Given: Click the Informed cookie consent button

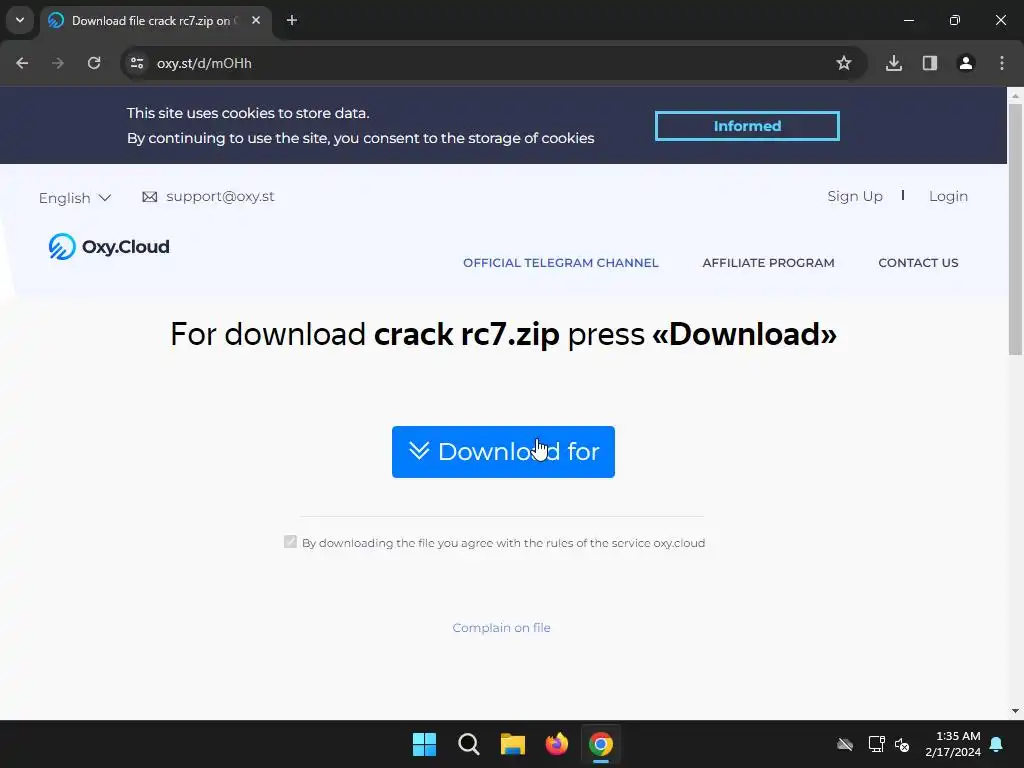Looking at the screenshot, I should pos(747,126).
